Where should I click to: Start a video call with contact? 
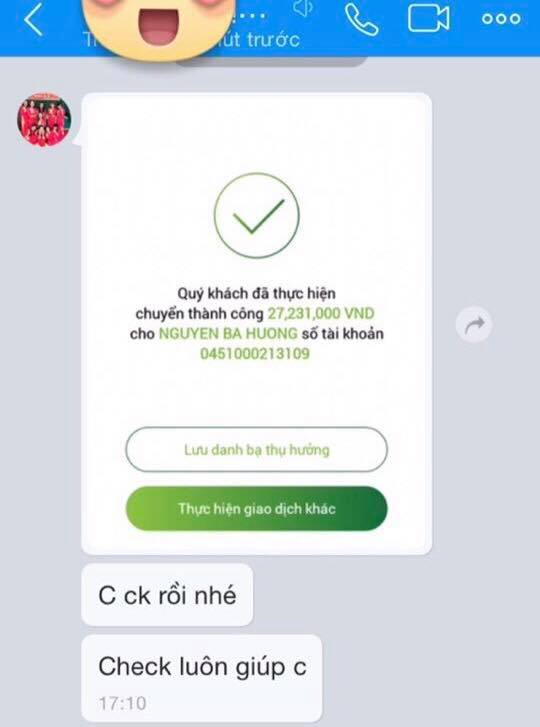(428, 18)
